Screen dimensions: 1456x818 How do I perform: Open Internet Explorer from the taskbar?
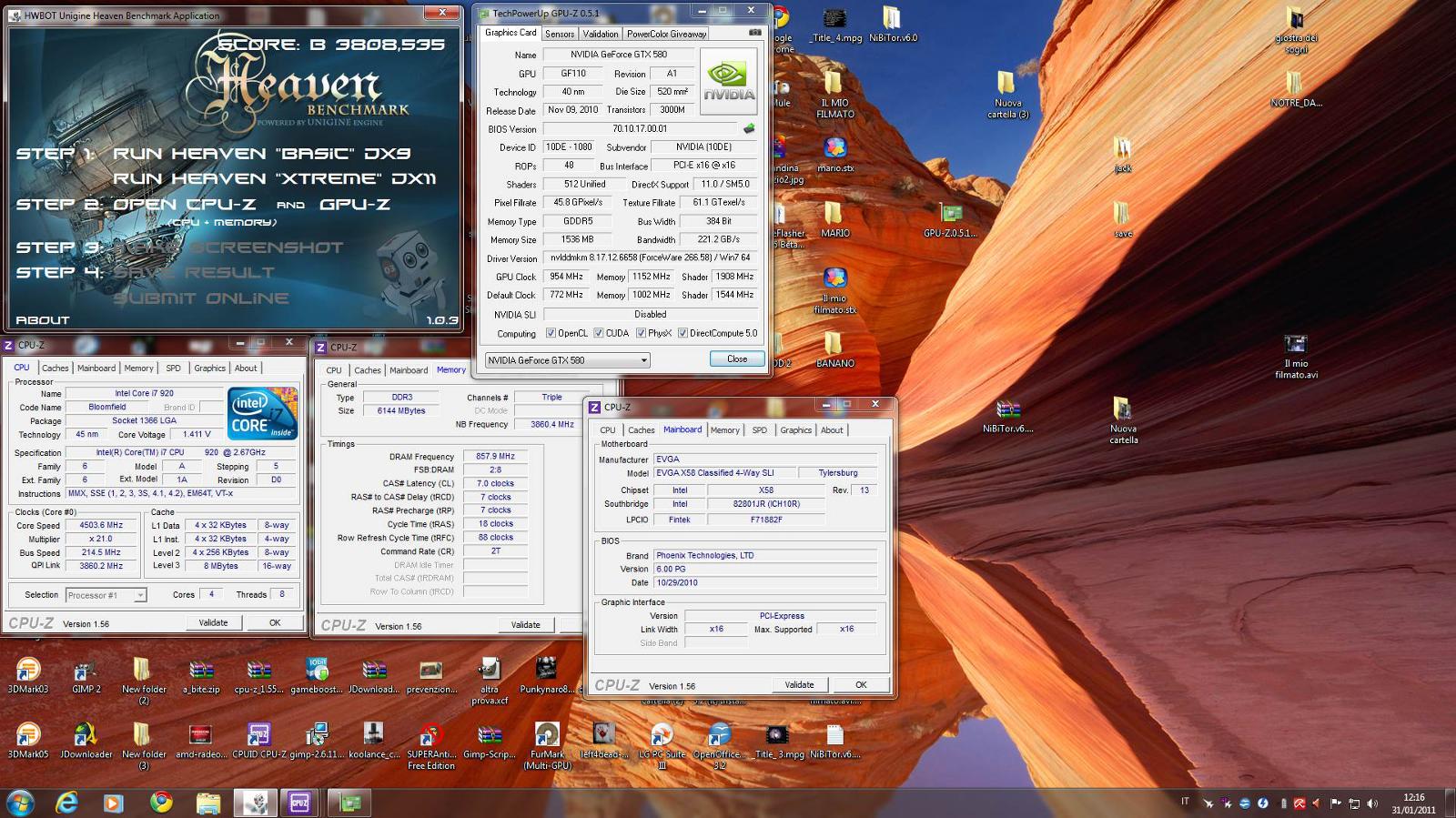pyautogui.click(x=66, y=803)
